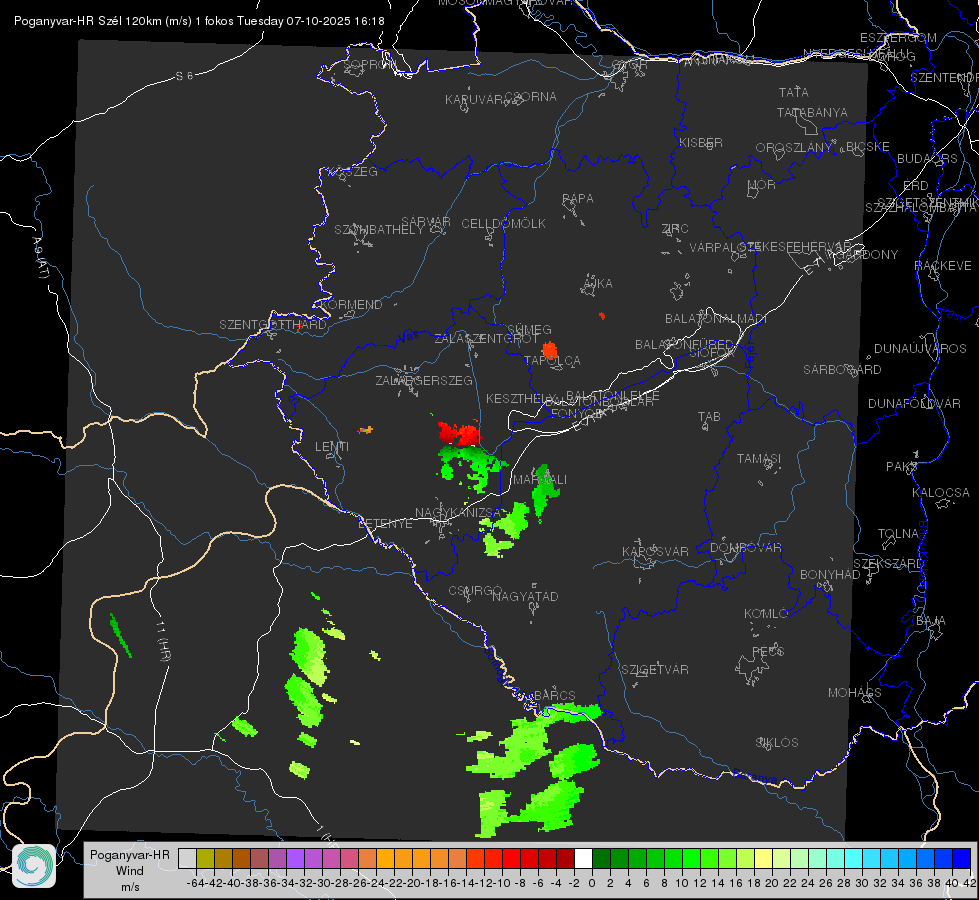Screen dimensions: 979x900
Task: Select the radar title with timestamp 16:18
Action: [199, 21]
